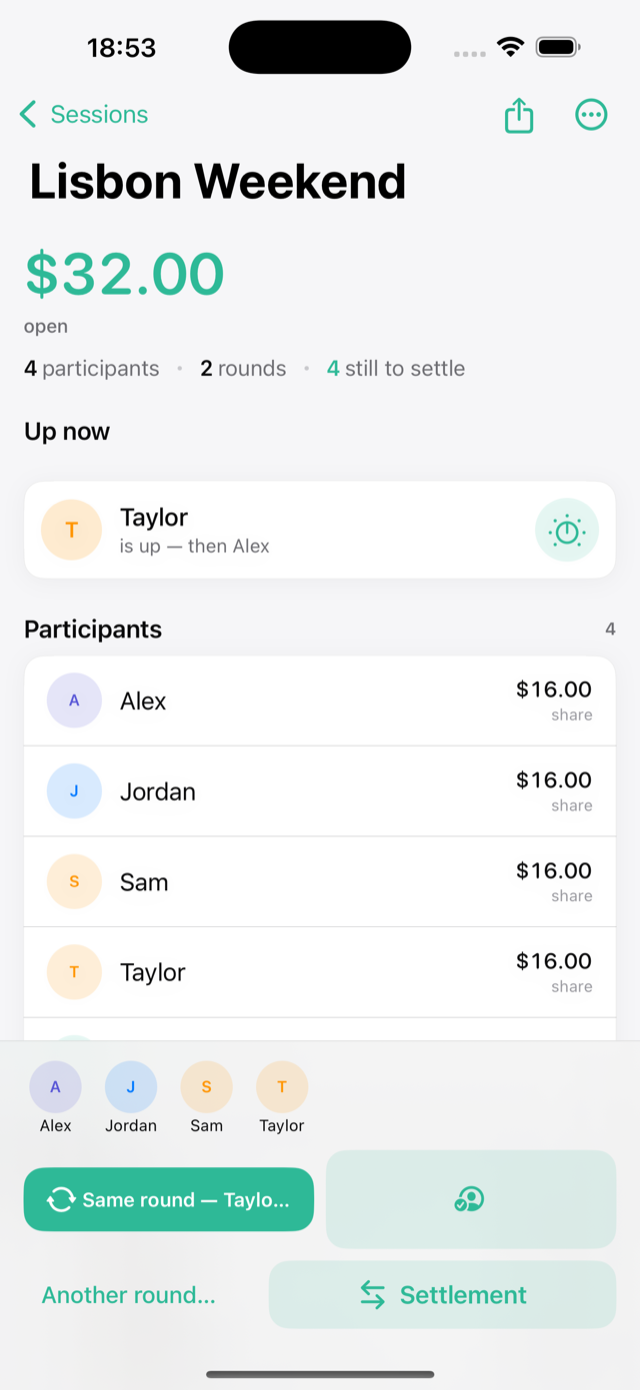The height and width of the screenshot is (1390, 640).
Task: Tap the person-checkmark icon button
Action: (469, 1199)
